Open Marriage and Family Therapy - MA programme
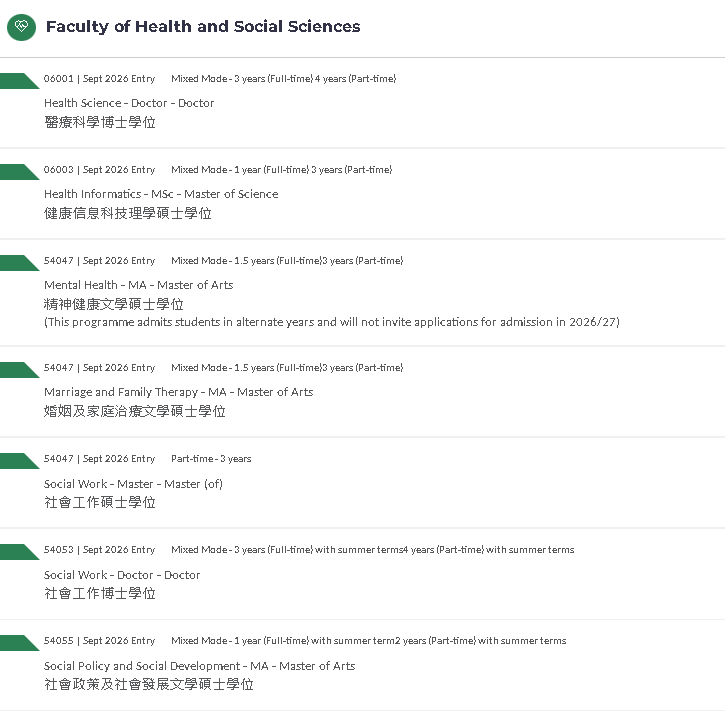This screenshot has height=713, width=725. pos(178,392)
